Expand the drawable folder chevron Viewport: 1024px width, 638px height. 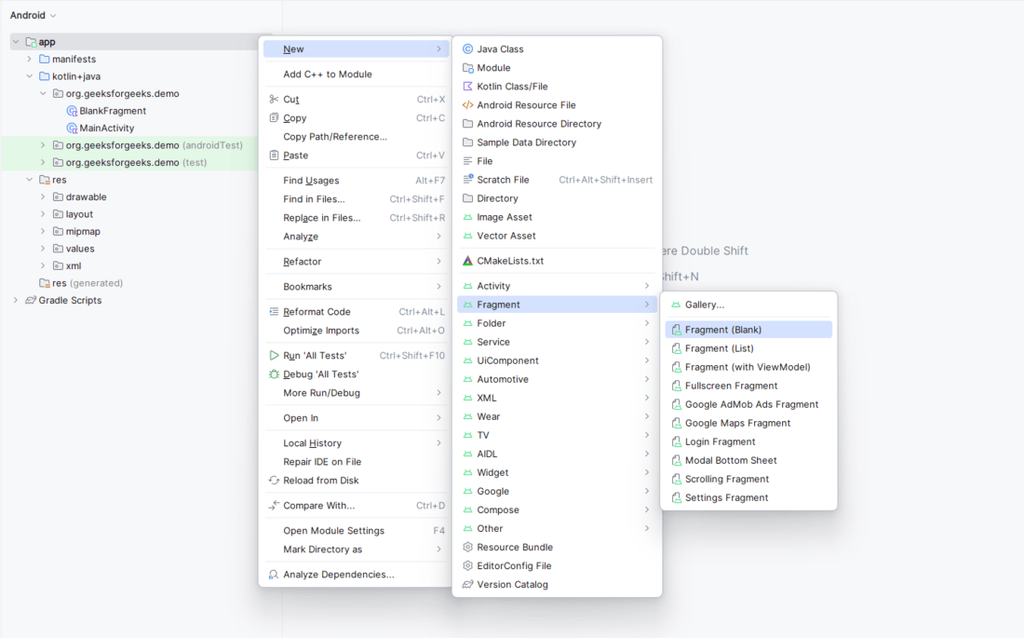coord(42,197)
